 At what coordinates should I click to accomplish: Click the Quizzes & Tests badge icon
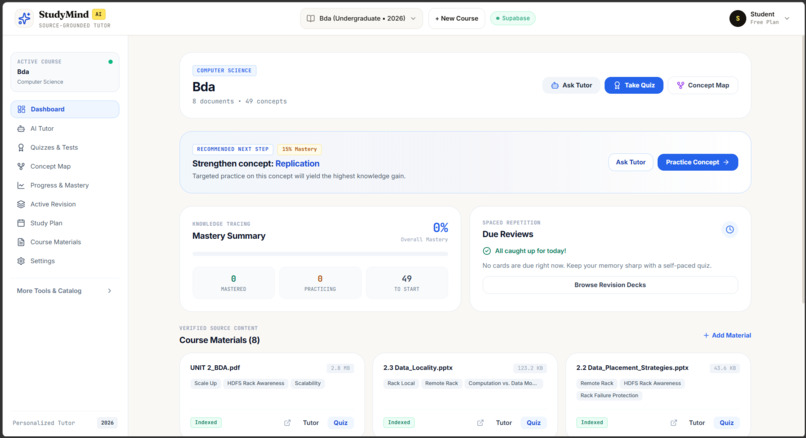click(21, 148)
